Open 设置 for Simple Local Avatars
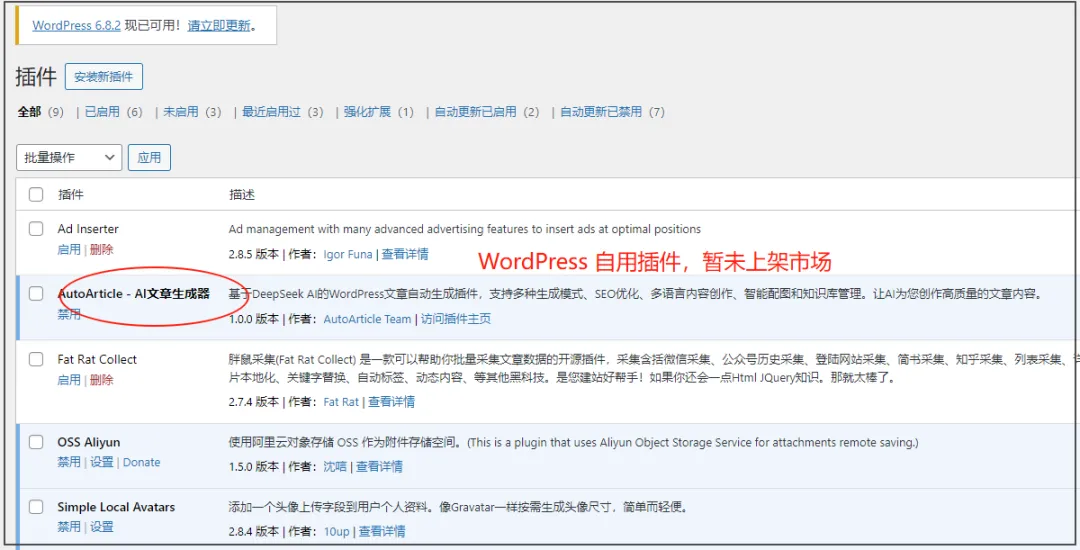This screenshot has width=1080, height=550. coord(101,527)
